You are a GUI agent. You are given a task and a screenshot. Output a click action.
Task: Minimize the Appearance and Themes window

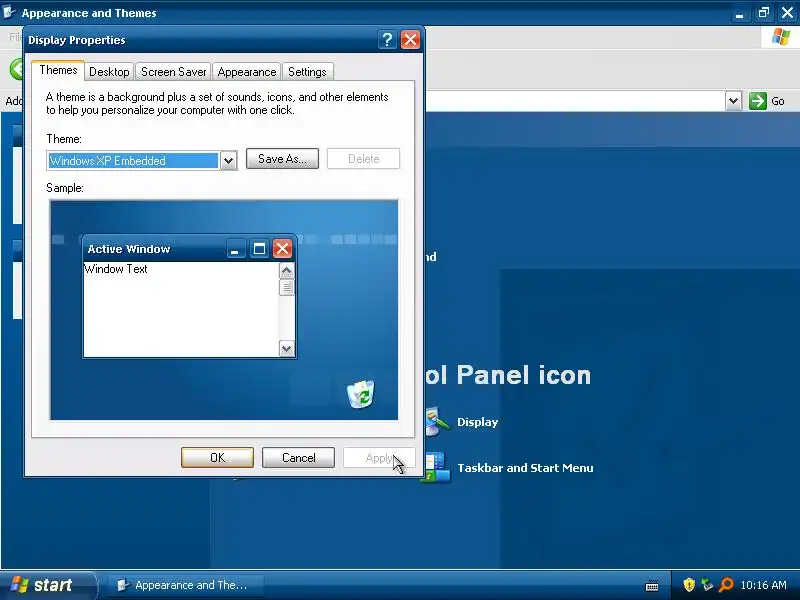tap(739, 13)
